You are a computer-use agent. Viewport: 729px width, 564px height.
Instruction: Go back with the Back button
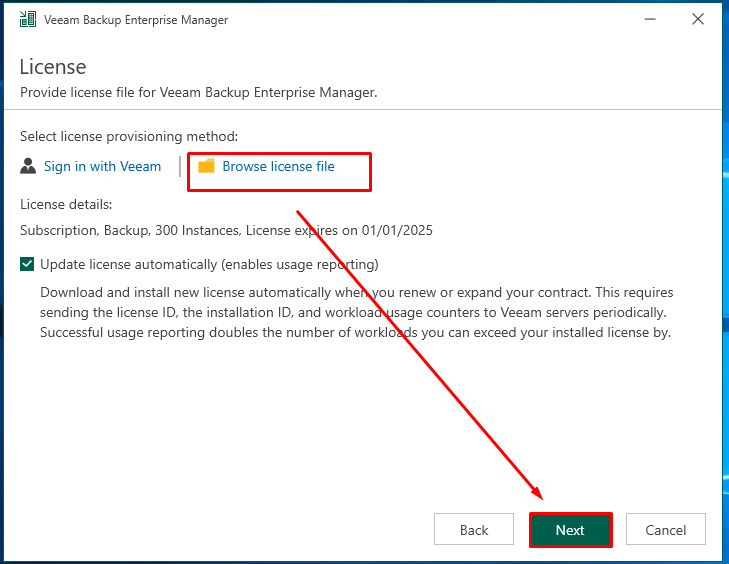474,530
